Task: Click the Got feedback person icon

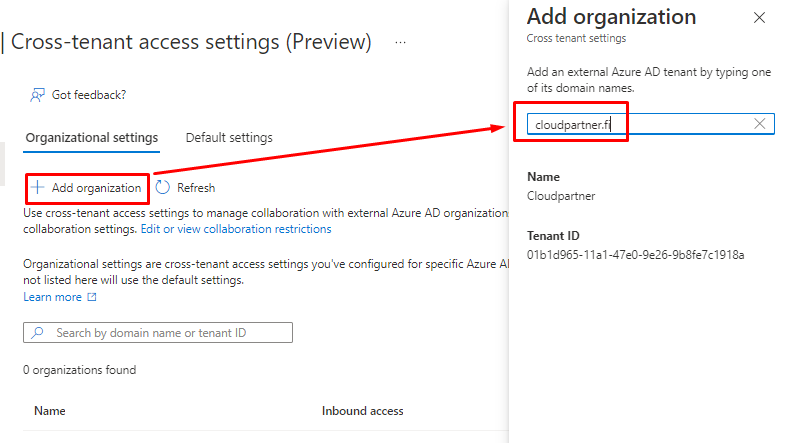Action: pos(38,95)
